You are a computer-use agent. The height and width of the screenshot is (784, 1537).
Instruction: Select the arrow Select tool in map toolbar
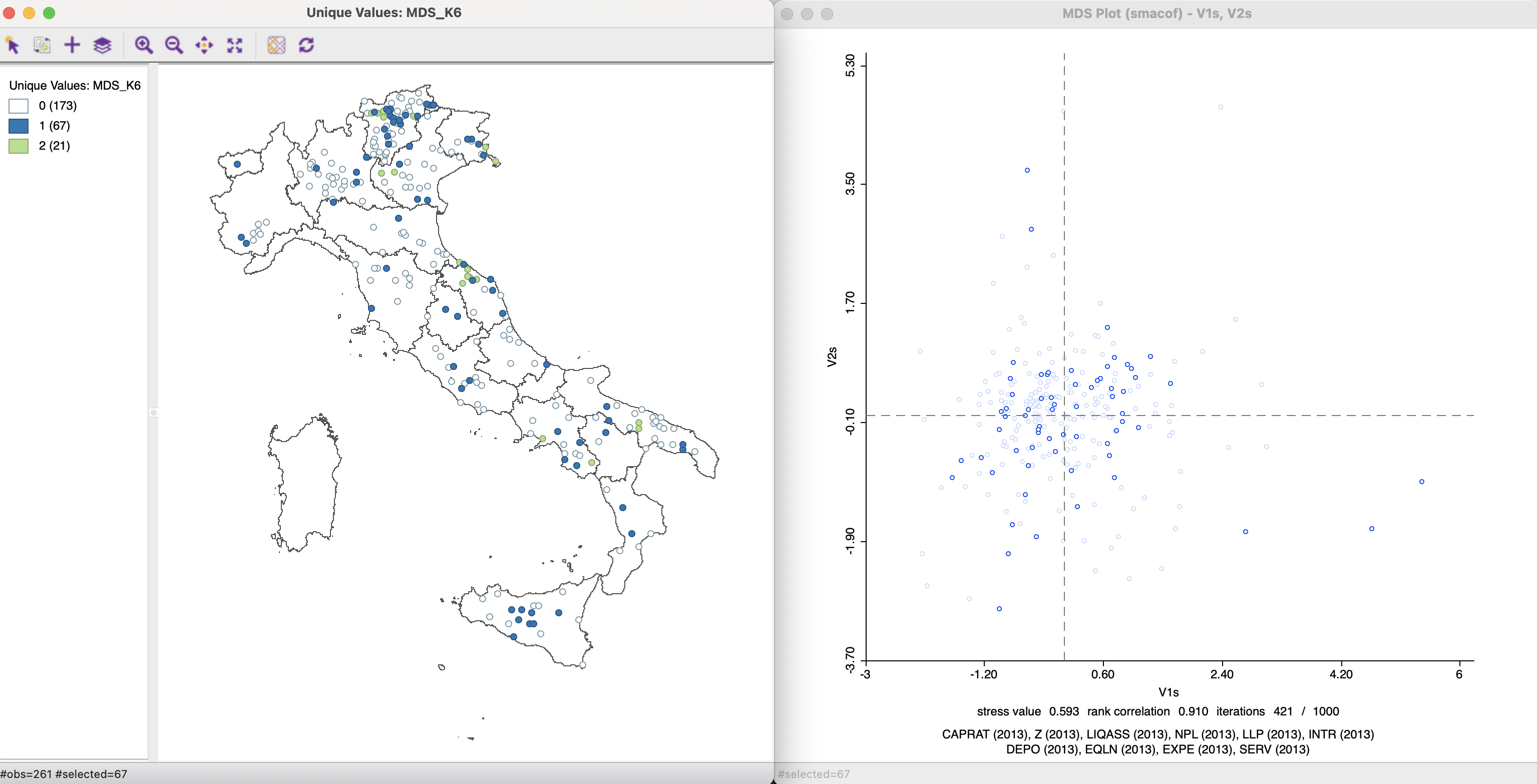[13, 45]
